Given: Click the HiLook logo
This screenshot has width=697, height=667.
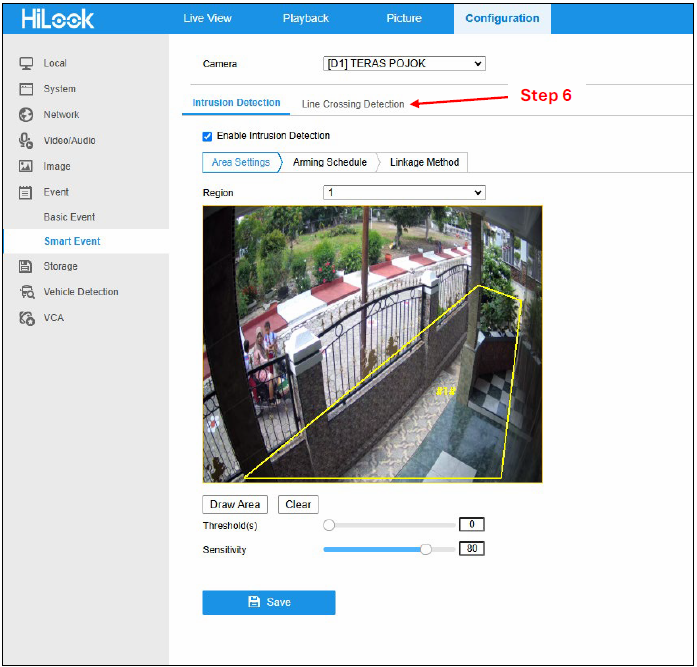Looking at the screenshot, I should [57, 19].
